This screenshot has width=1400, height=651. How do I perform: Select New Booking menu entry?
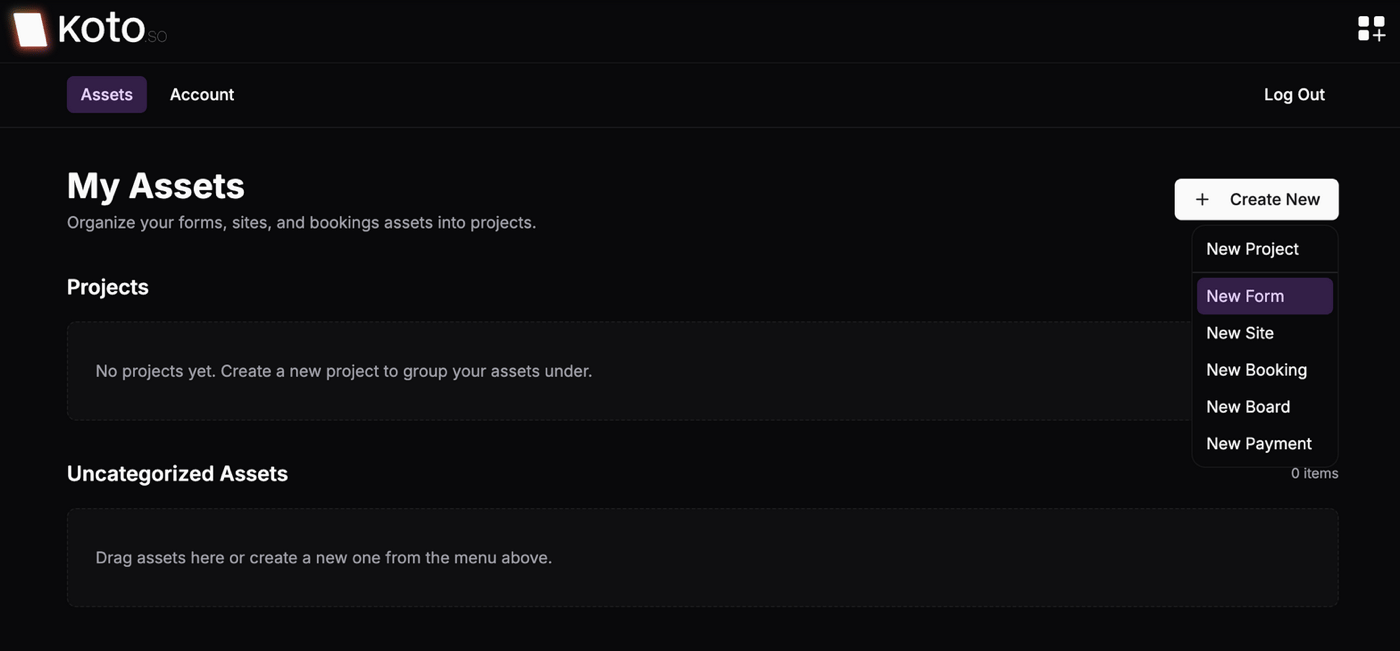pyautogui.click(x=1256, y=370)
